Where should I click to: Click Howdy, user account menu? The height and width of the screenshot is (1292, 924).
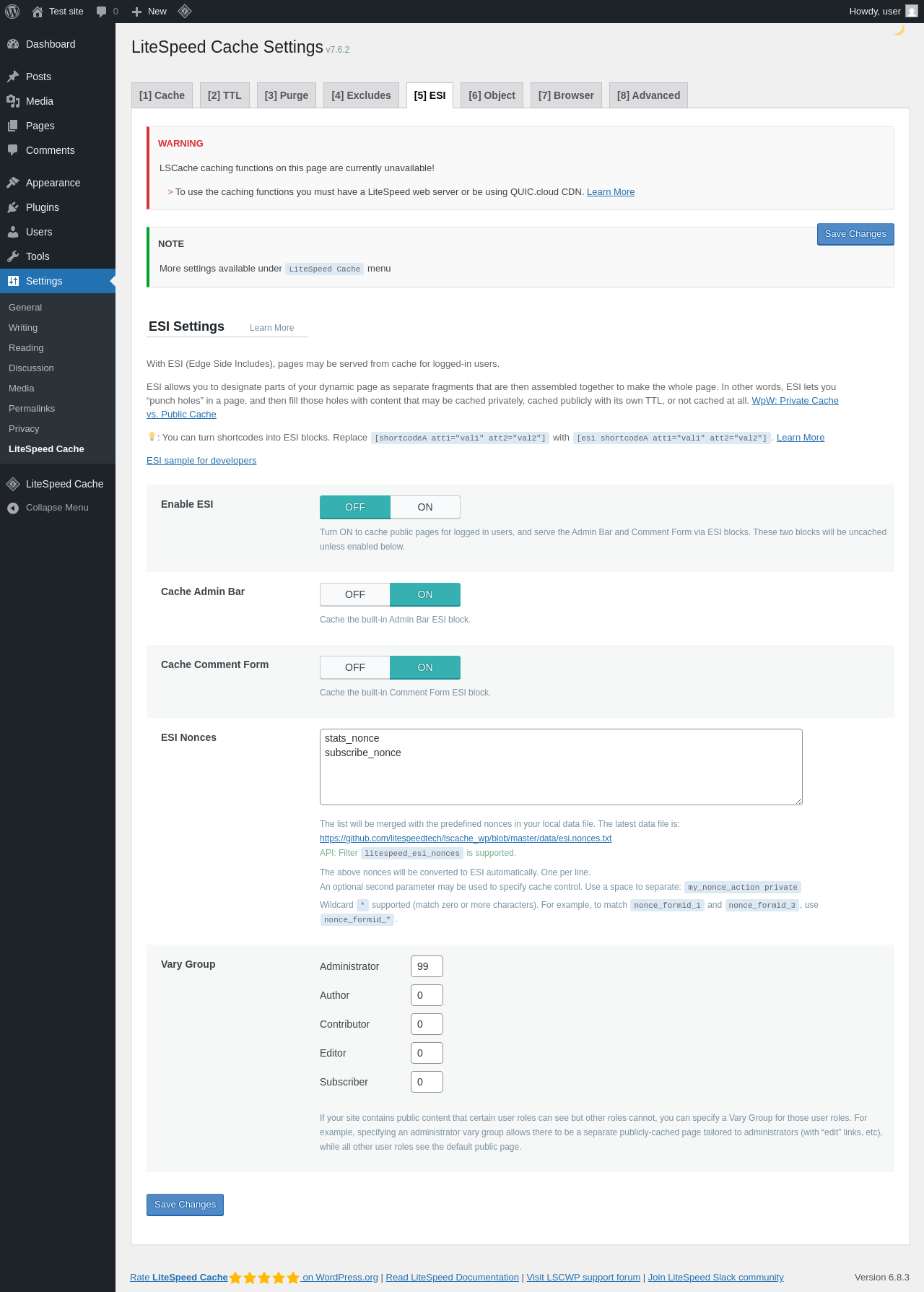pyautogui.click(x=883, y=12)
